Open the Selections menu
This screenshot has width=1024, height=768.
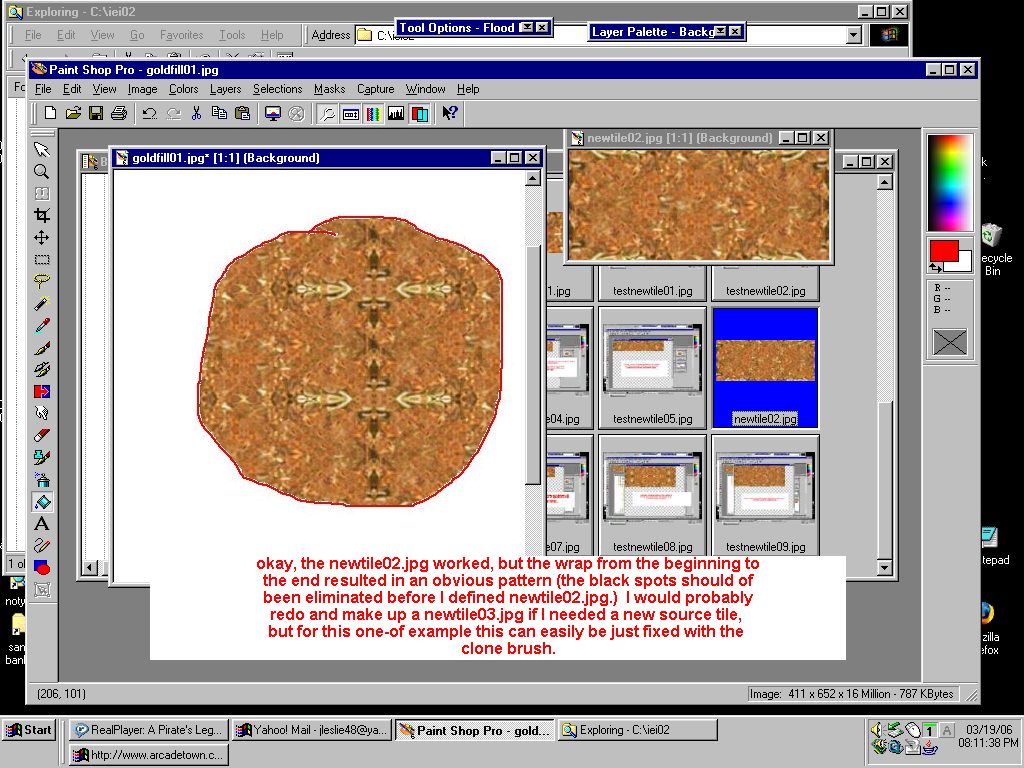tap(278, 89)
